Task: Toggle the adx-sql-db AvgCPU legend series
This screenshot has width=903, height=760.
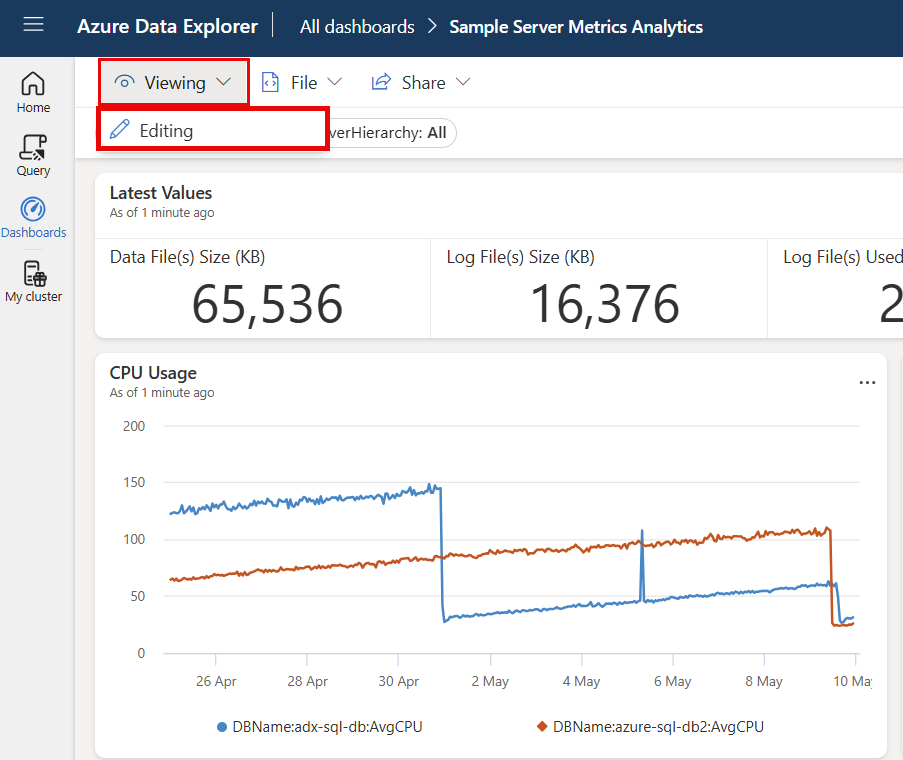Action: [320, 727]
